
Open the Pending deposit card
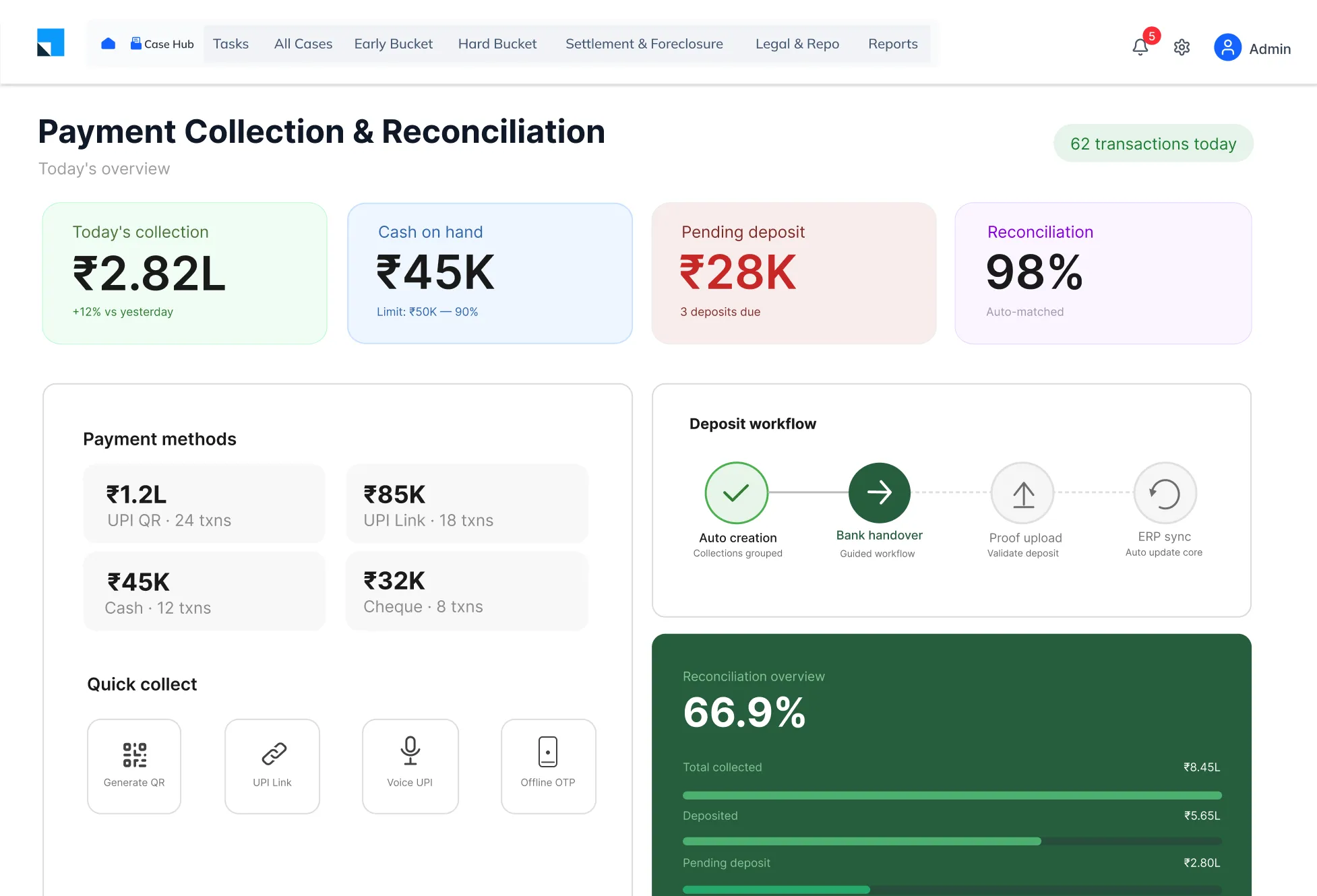pos(794,274)
